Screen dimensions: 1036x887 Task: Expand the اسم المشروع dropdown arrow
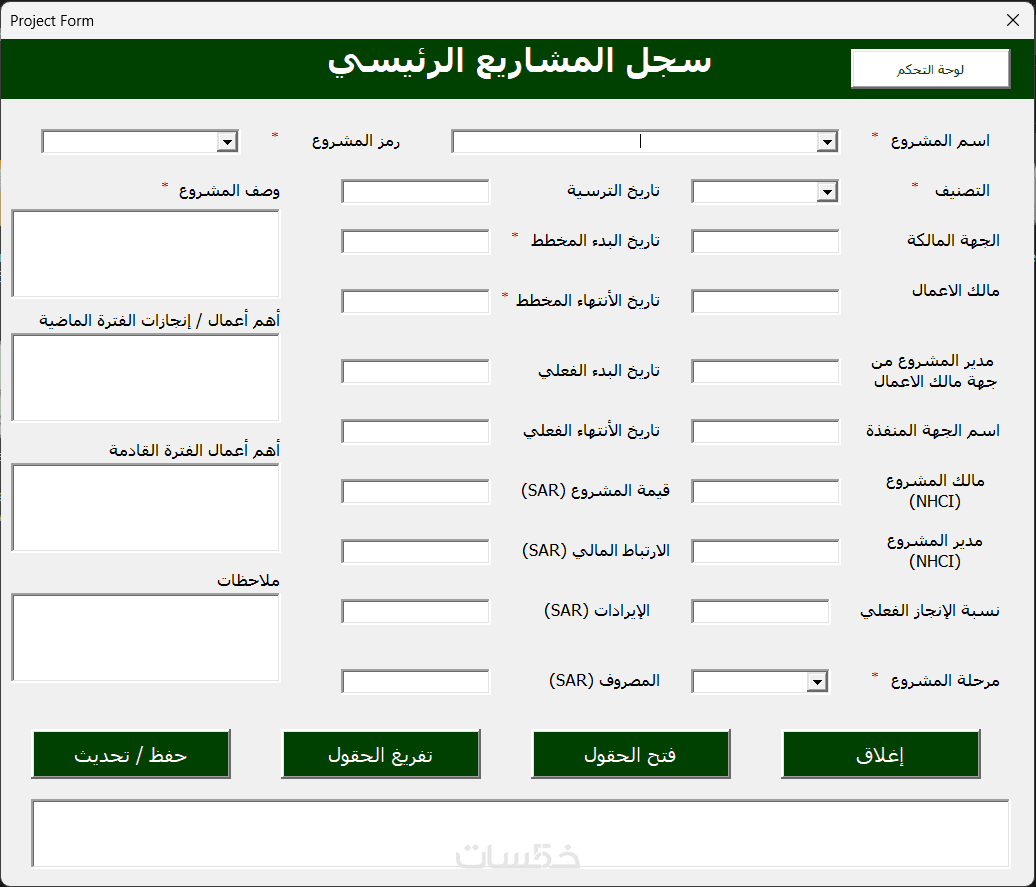(827, 142)
